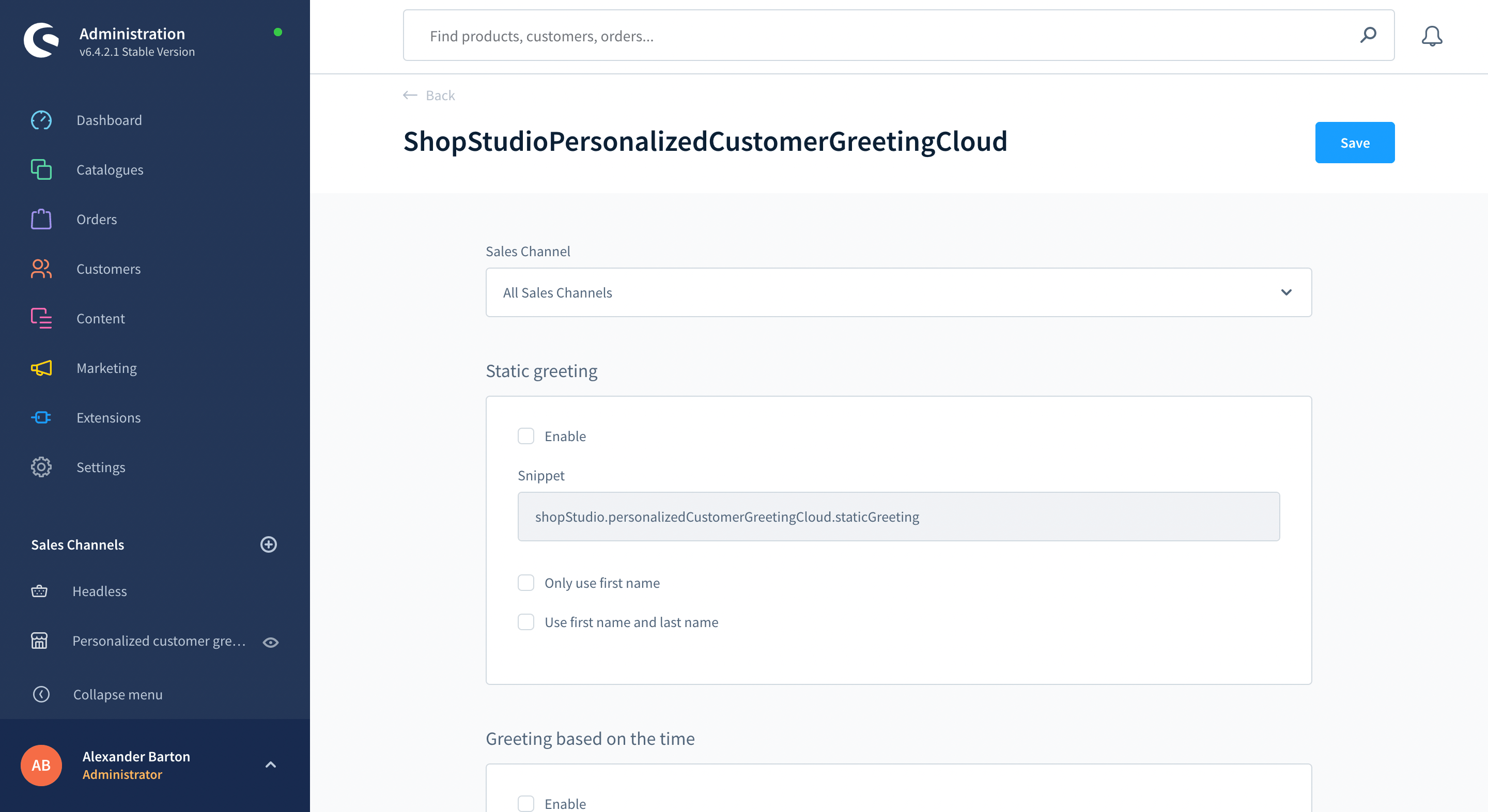
Task: Enable the Static greeting checkbox
Action: pyautogui.click(x=526, y=435)
